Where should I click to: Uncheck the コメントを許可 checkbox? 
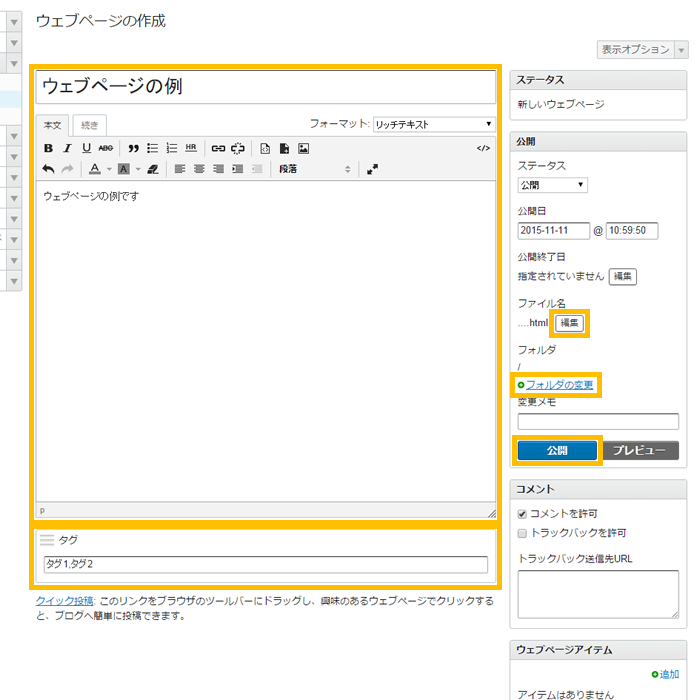pos(523,513)
